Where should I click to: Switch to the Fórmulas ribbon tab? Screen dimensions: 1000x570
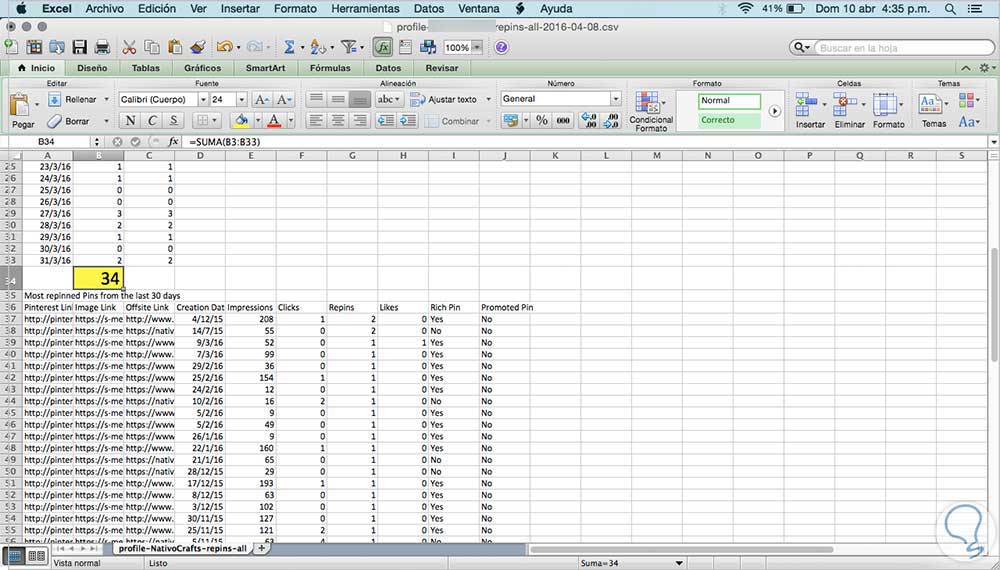tap(330, 68)
